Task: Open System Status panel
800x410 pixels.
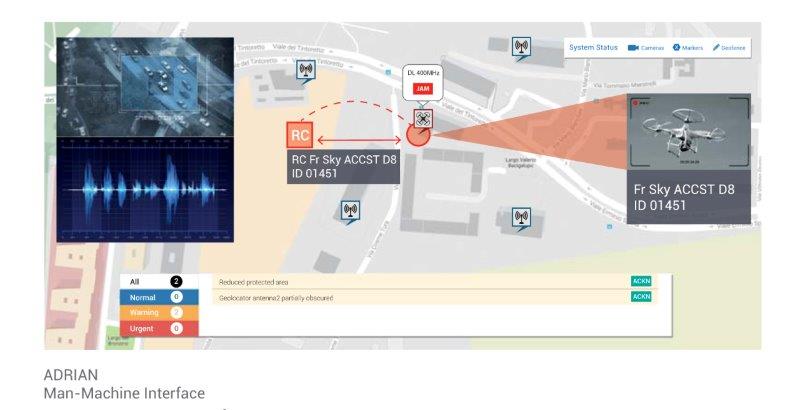Action: click(x=593, y=47)
